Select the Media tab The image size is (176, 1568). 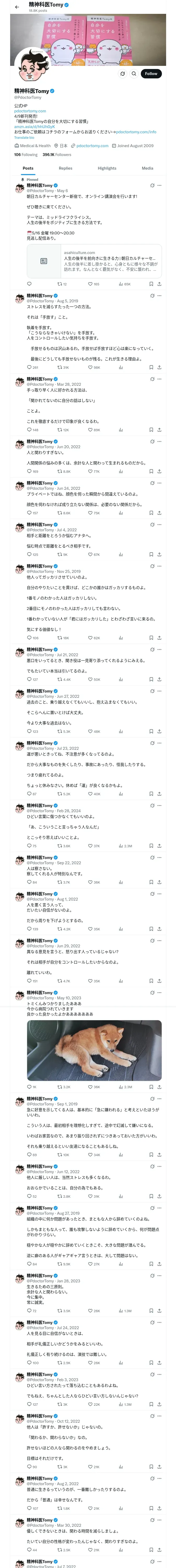[x=148, y=168]
